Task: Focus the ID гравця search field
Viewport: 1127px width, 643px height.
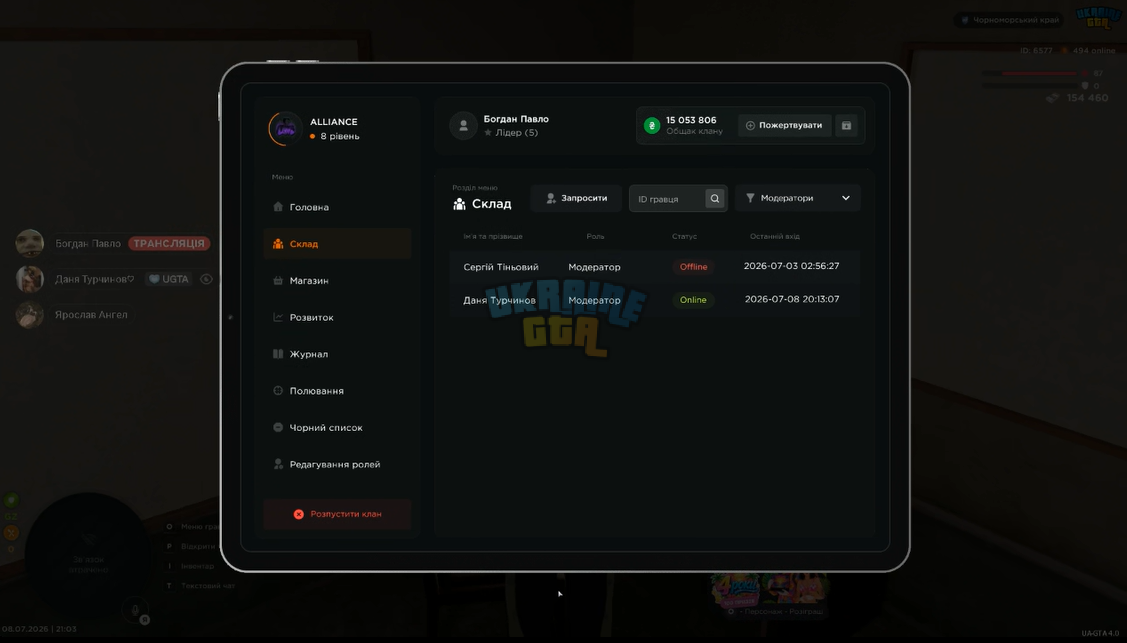Action: click(667, 198)
